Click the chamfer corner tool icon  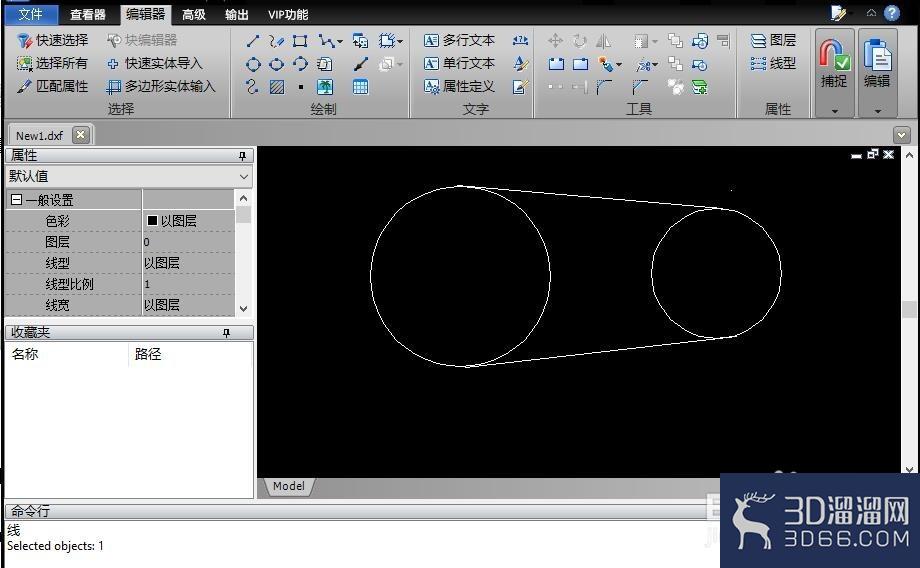coord(640,87)
